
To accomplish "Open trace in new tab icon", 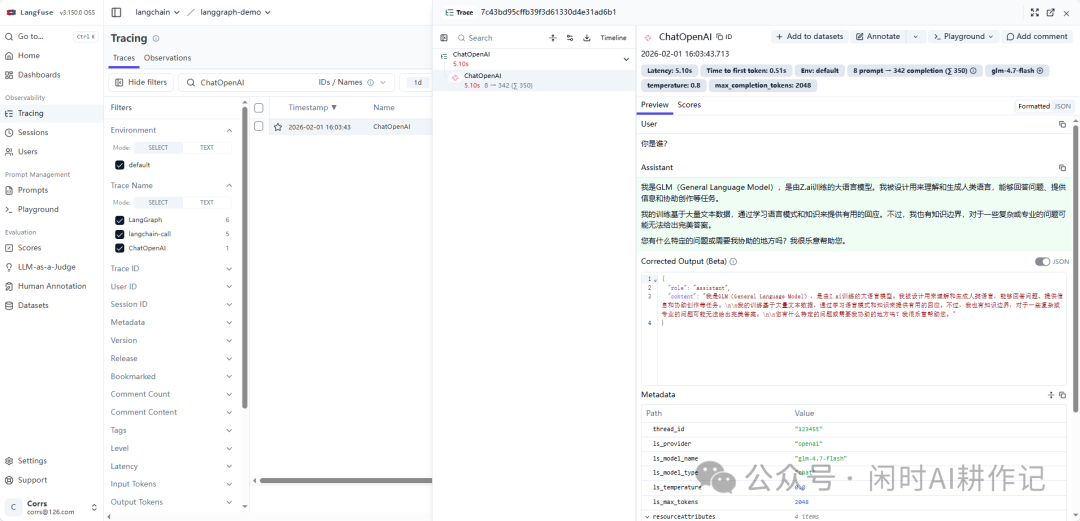I will (1049, 12).
